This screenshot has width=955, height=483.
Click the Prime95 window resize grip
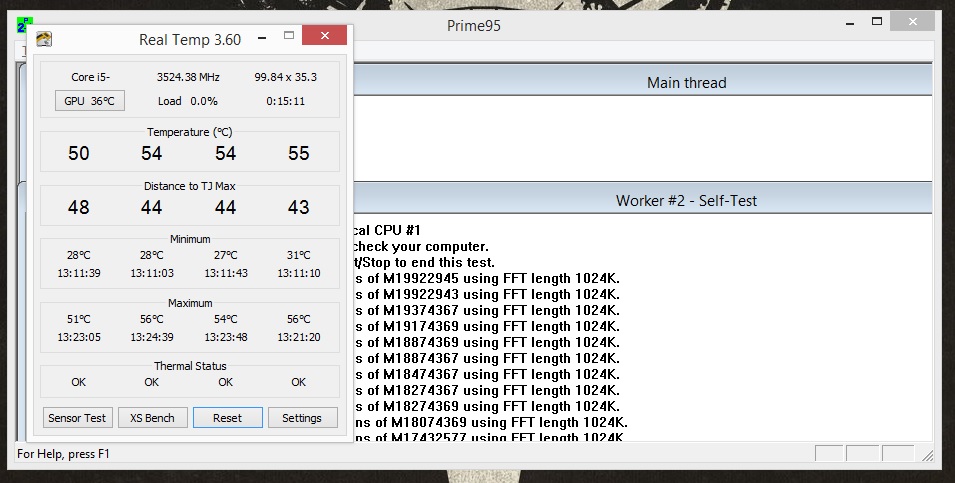[931, 455]
